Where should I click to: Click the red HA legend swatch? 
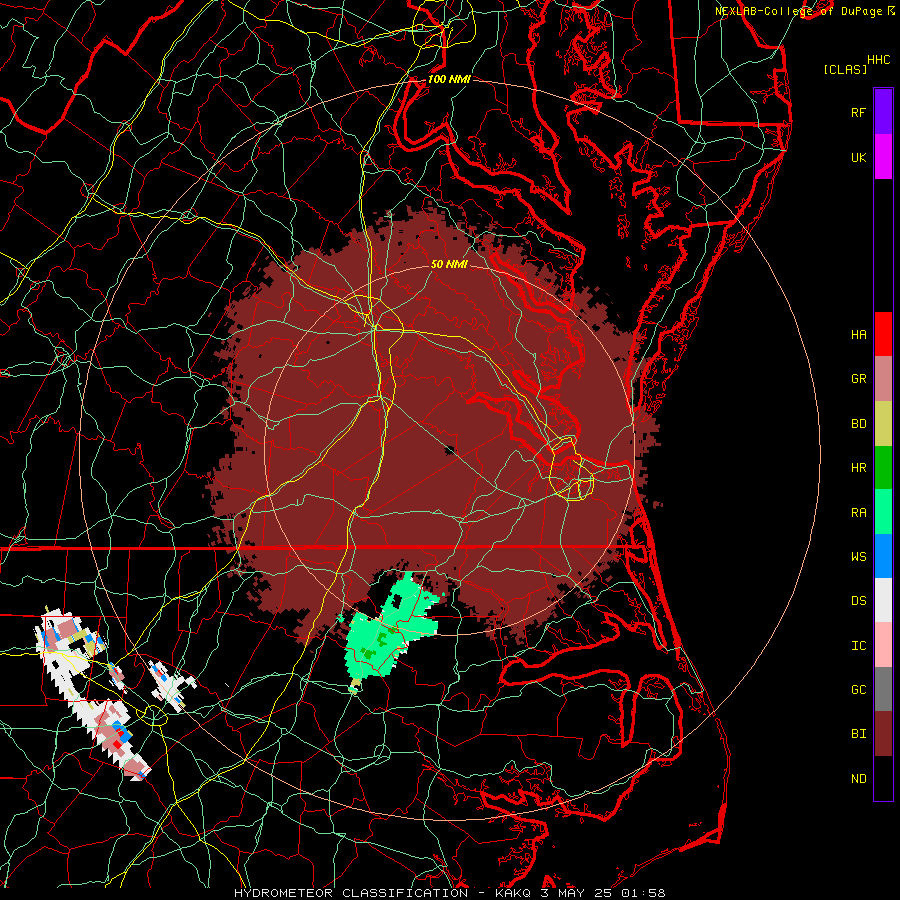pyautogui.click(x=883, y=334)
